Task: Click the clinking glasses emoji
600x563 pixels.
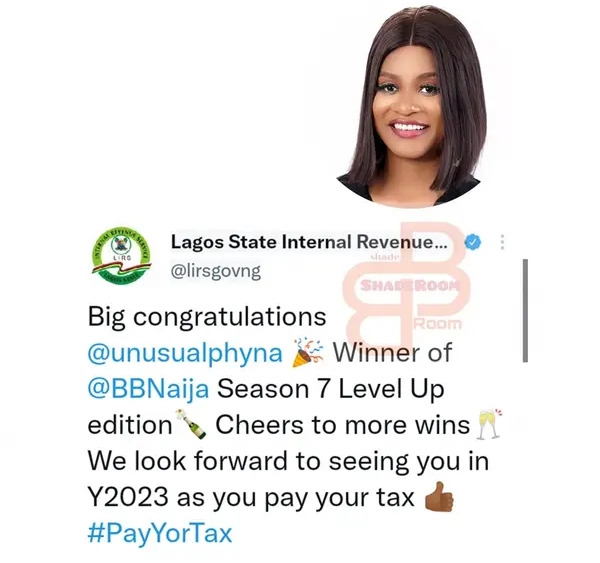Action: [x=488, y=424]
